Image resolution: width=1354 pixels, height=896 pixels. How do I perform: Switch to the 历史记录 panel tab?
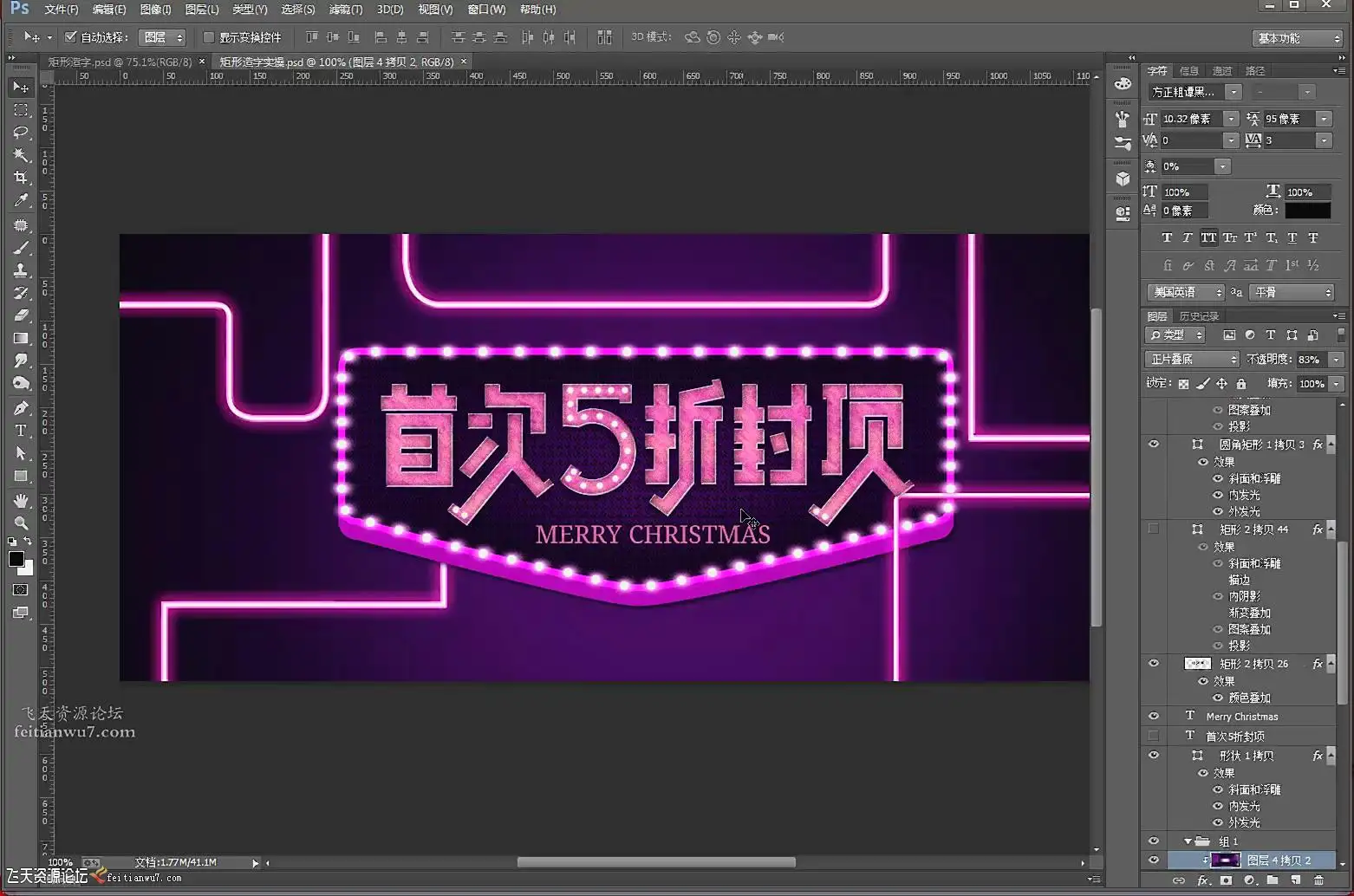pyautogui.click(x=1199, y=317)
